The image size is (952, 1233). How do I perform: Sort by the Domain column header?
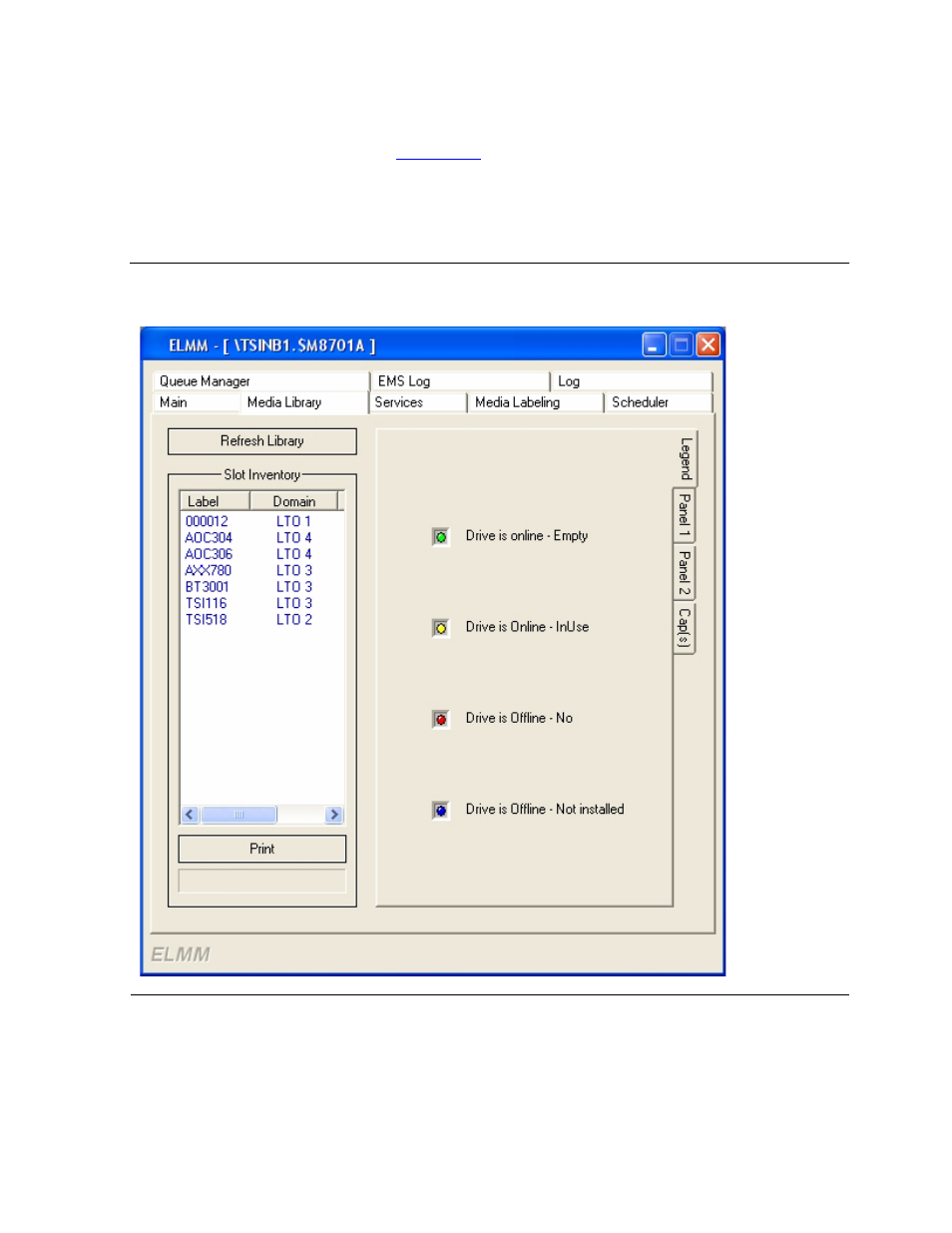pyautogui.click(x=293, y=501)
